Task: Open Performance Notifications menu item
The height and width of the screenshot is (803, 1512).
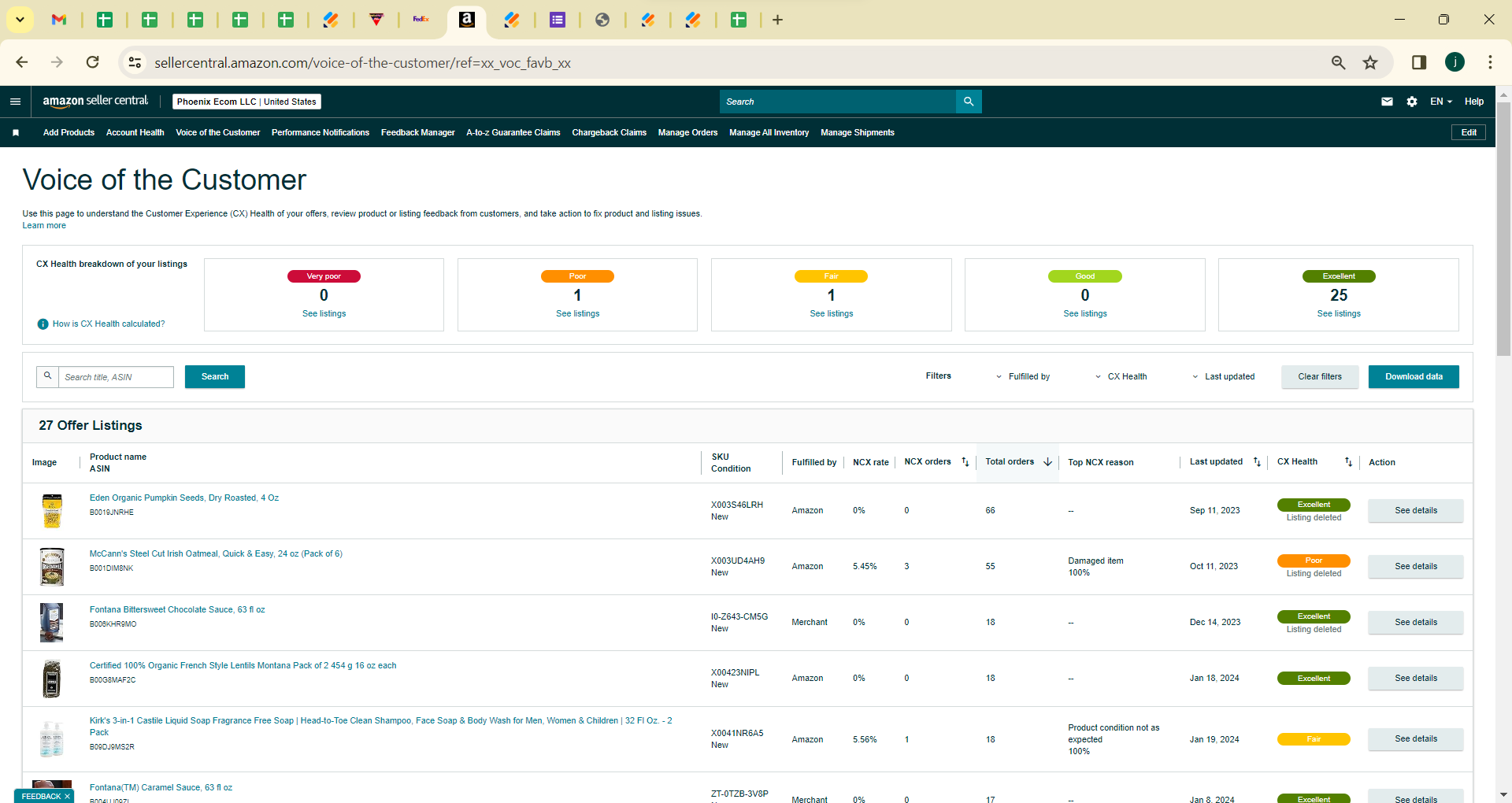Action: 321,133
